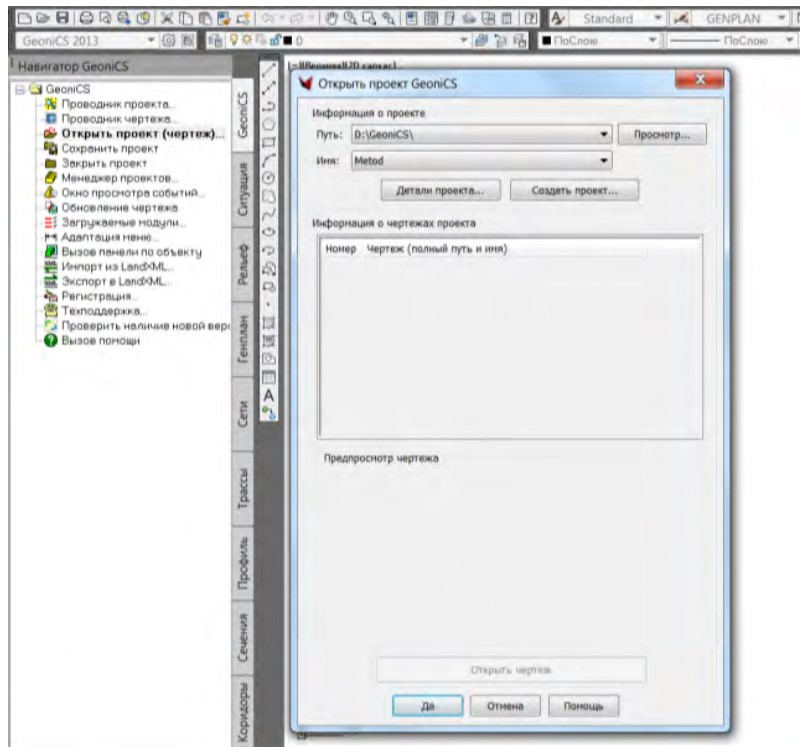The height and width of the screenshot is (747, 810).
Task: Click the Путь field showing D:\GeoniCS\
Action: pos(481,135)
